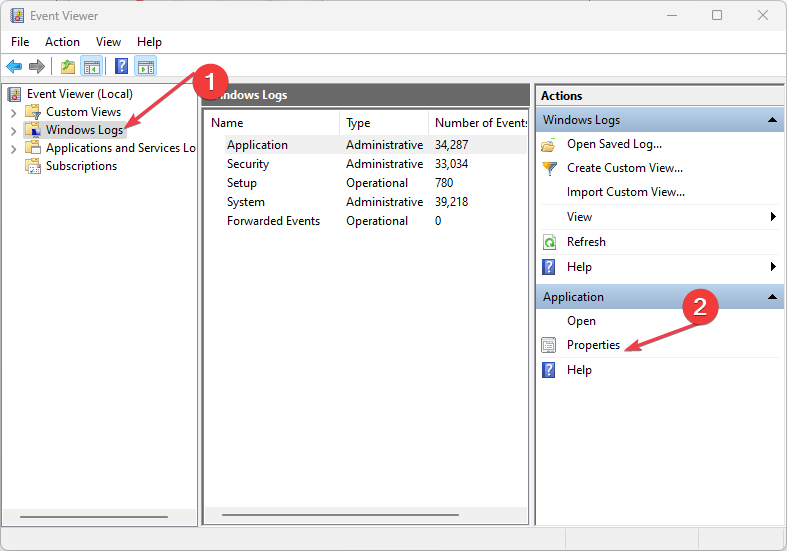Screen dimensions: 787x551
Task: Click the Subscriptions folder icon
Action: pos(33,166)
